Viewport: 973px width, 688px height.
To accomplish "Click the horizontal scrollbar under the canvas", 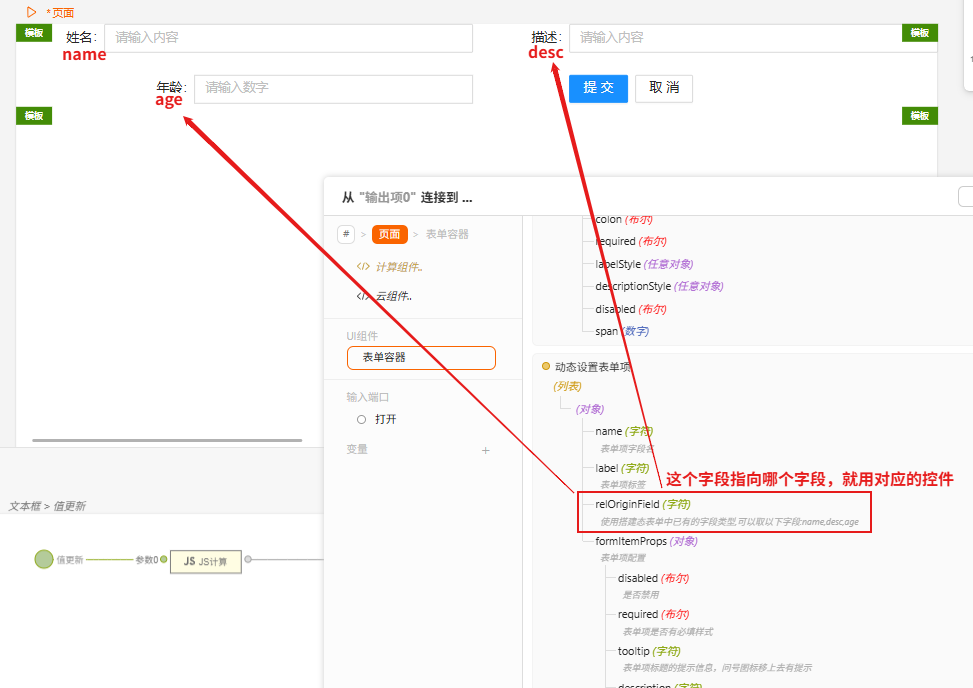I will (167, 440).
